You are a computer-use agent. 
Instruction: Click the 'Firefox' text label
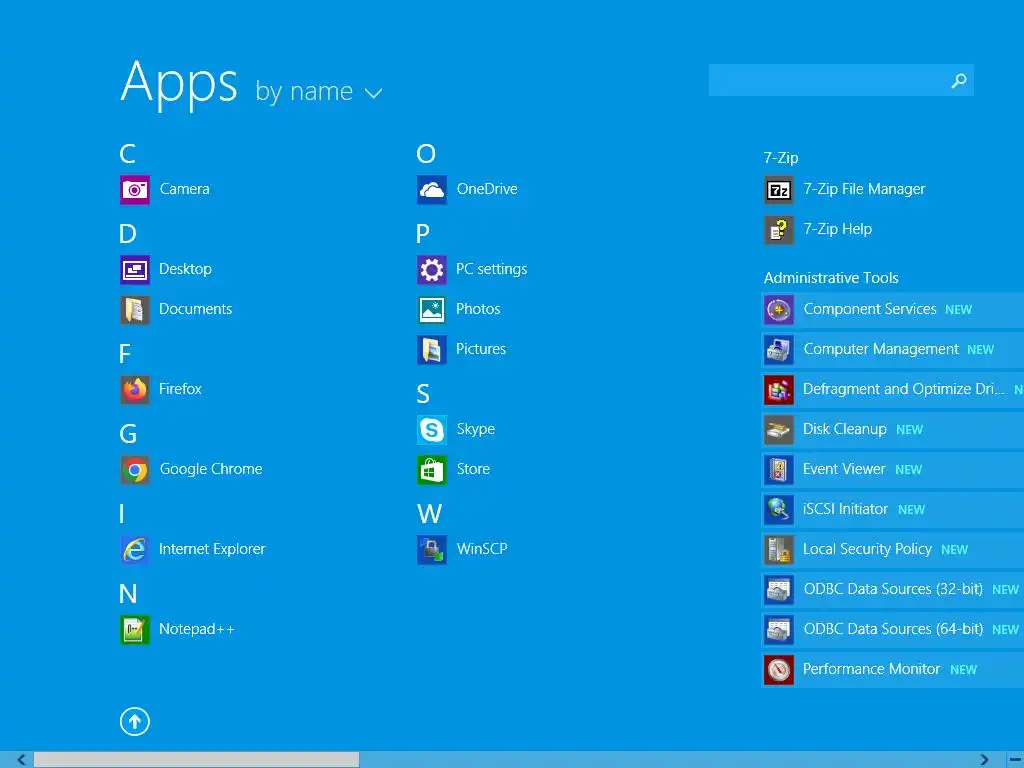[x=180, y=389]
